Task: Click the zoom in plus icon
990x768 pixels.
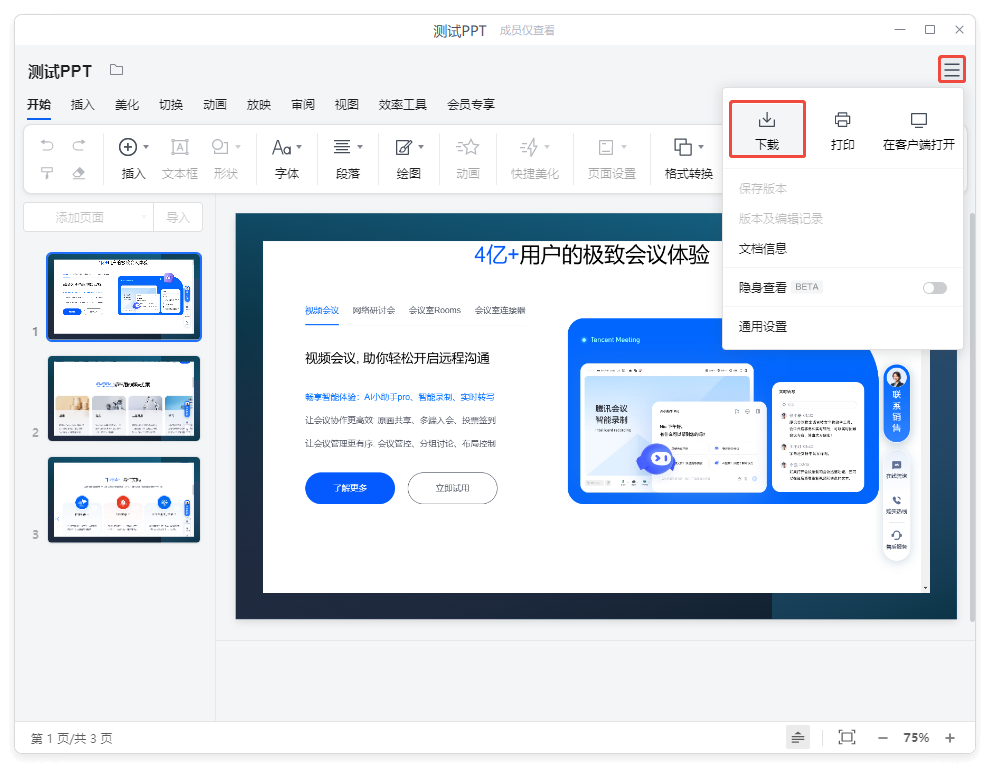Action: pyautogui.click(x=950, y=738)
